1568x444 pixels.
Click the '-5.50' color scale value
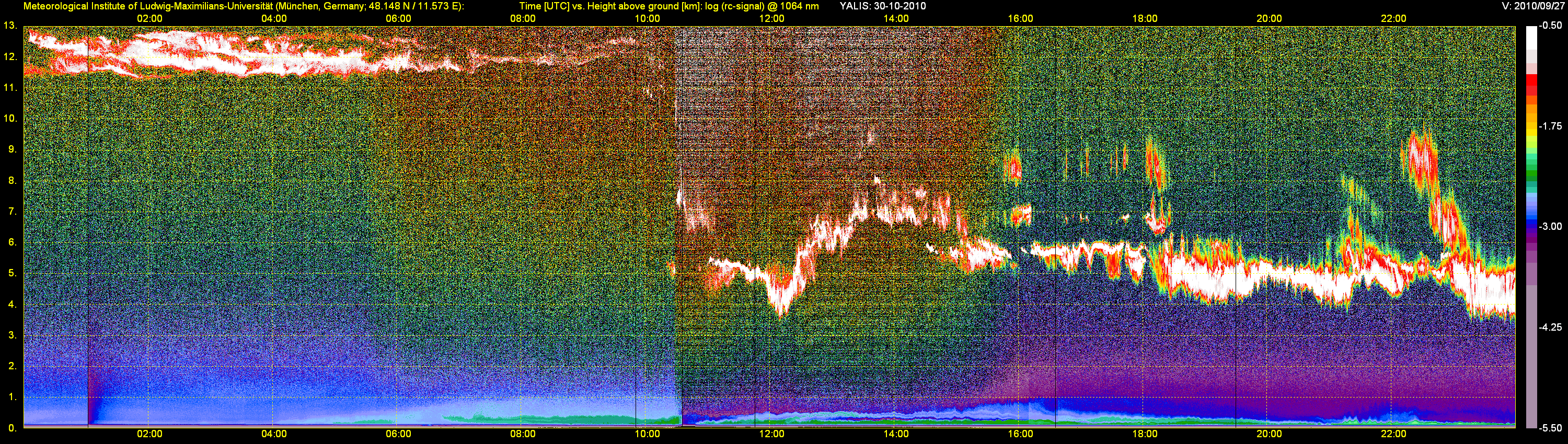tap(1550, 428)
